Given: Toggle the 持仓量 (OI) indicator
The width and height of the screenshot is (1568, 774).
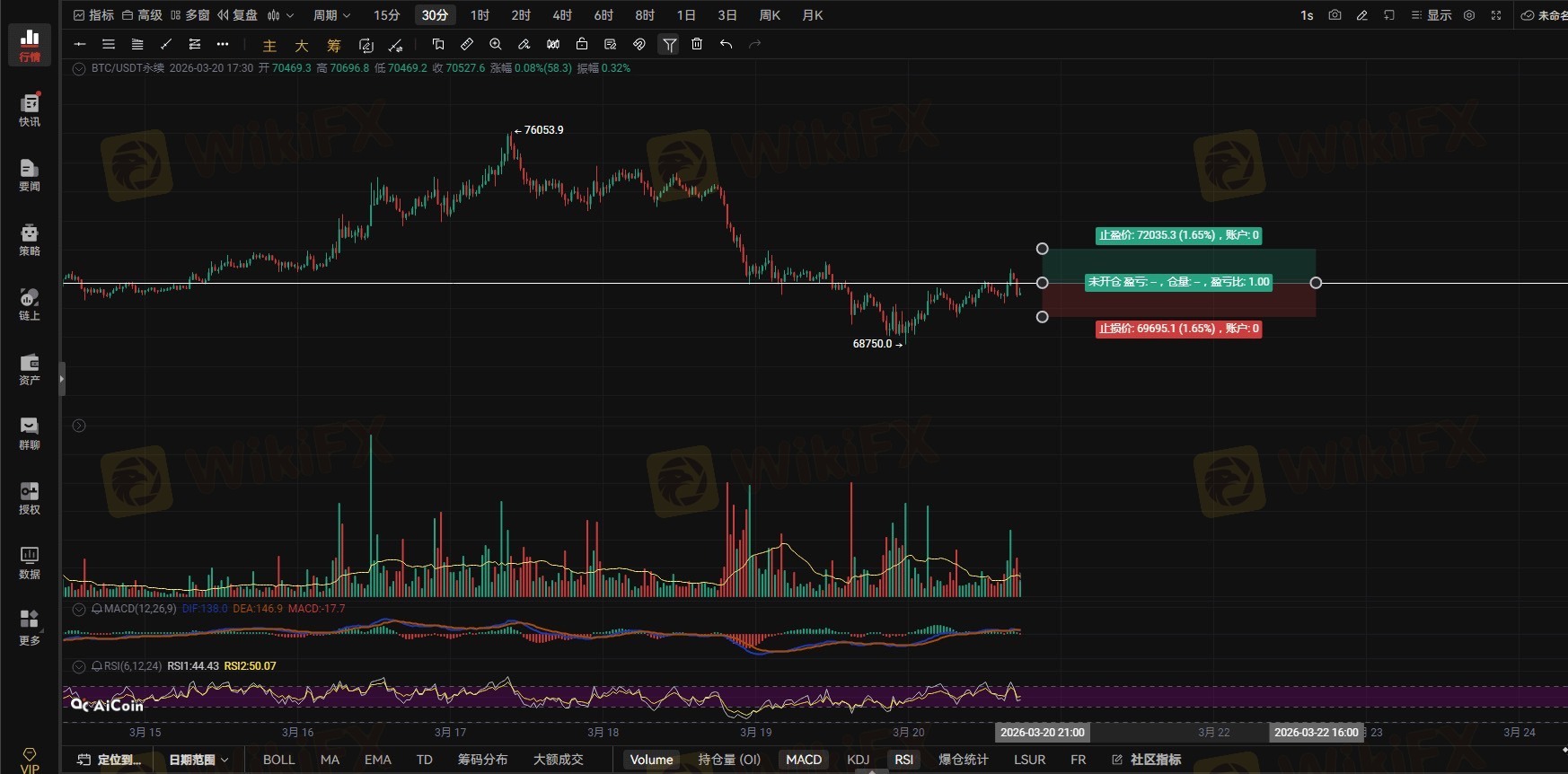Looking at the screenshot, I should (729, 760).
